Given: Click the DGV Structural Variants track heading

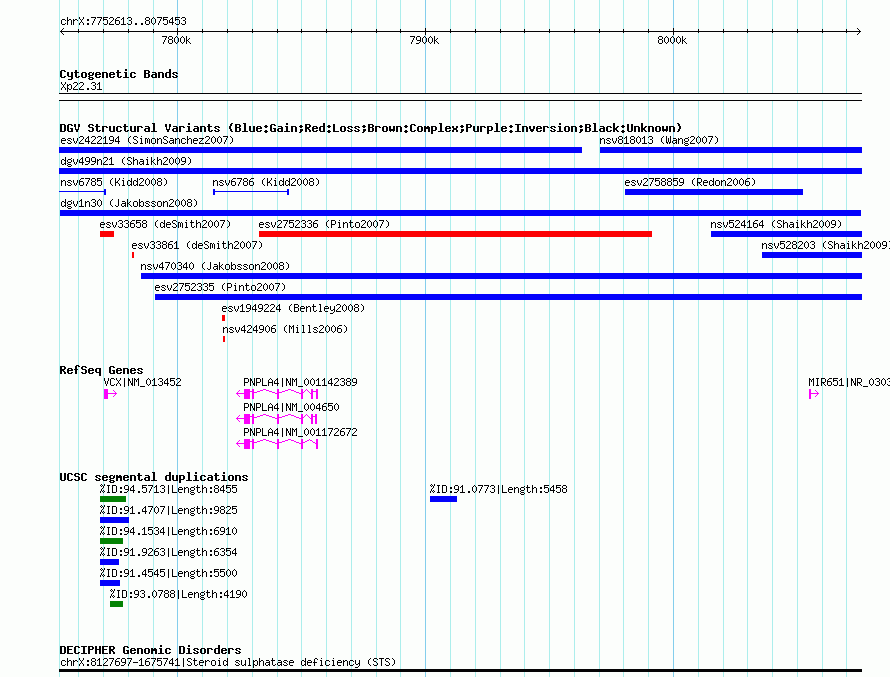Looking at the screenshot, I should [371, 128].
